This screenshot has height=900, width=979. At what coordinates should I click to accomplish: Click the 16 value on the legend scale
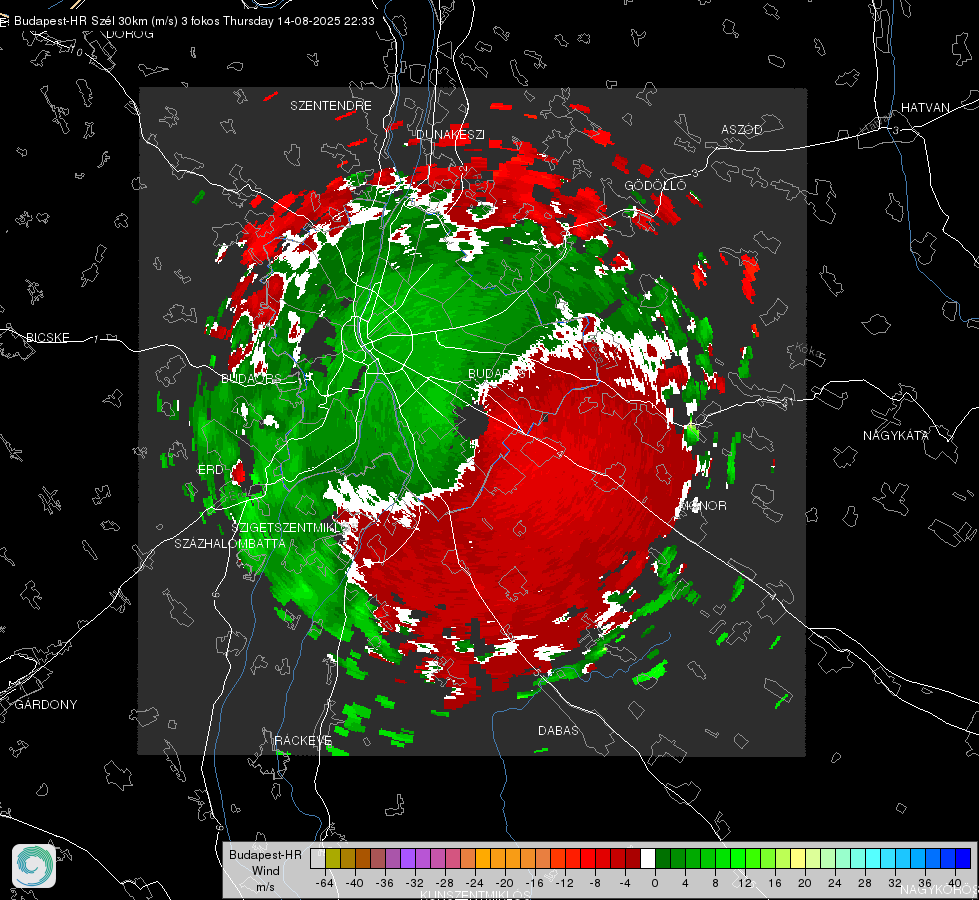pyautogui.click(x=774, y=883)
